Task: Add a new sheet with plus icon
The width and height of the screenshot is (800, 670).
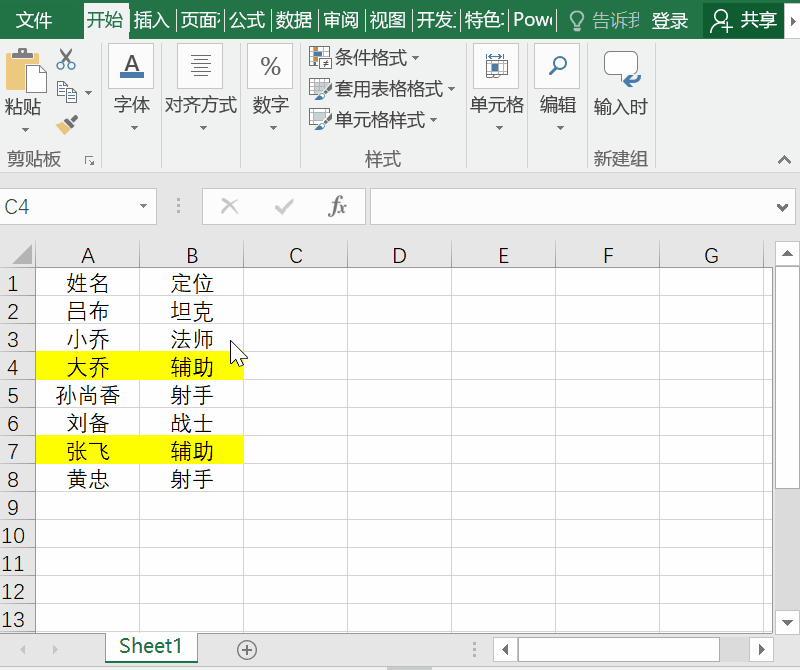Action: (x=247, y=650)
